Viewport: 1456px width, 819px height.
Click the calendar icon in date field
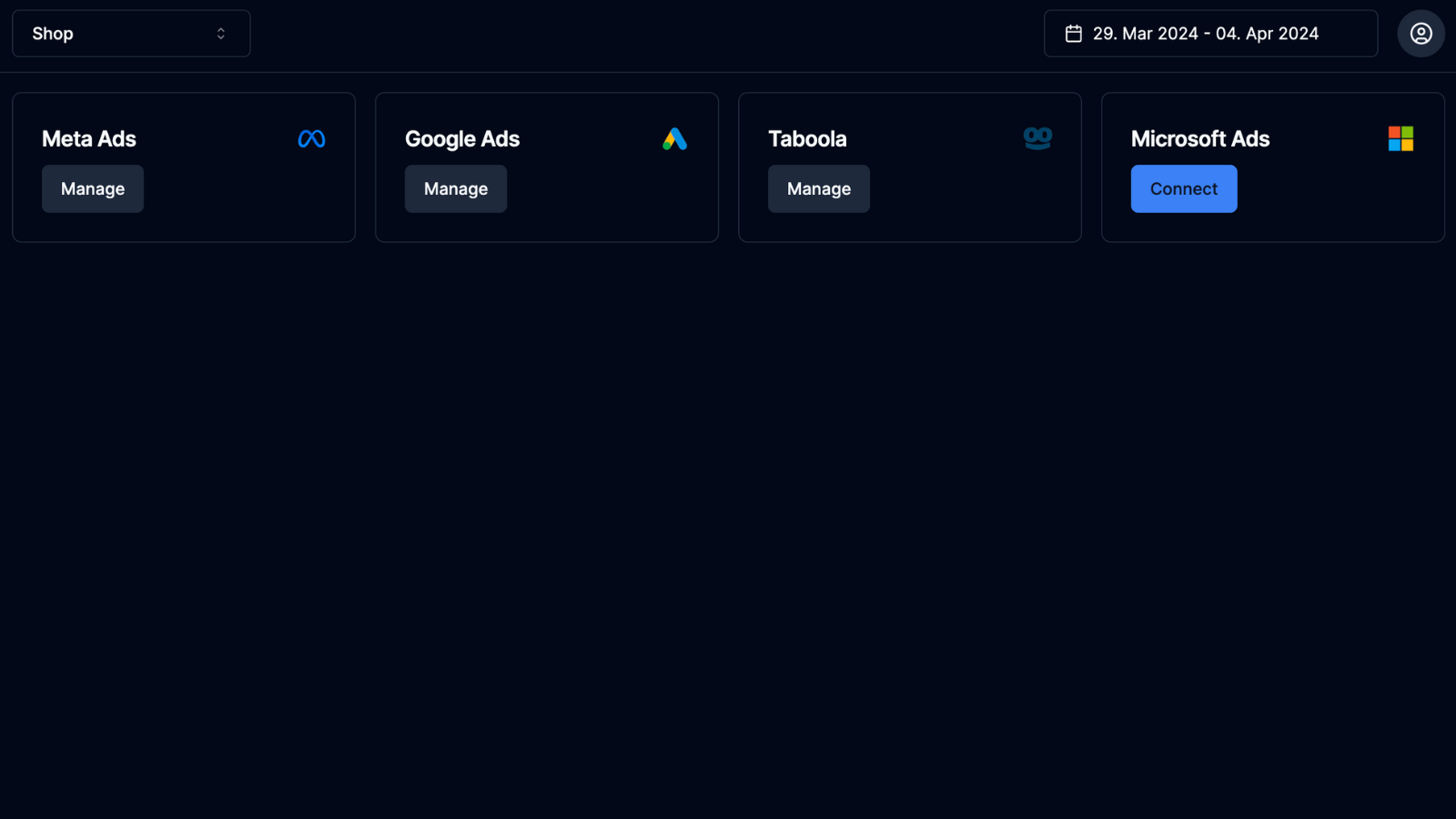[1074, 34]
